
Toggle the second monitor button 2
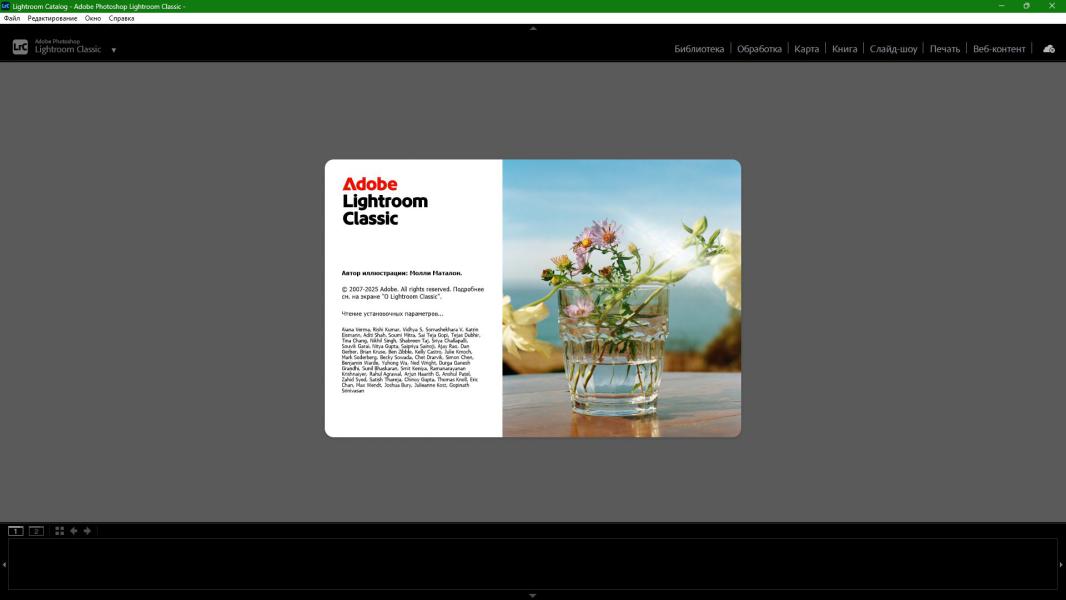click(36, 531)
